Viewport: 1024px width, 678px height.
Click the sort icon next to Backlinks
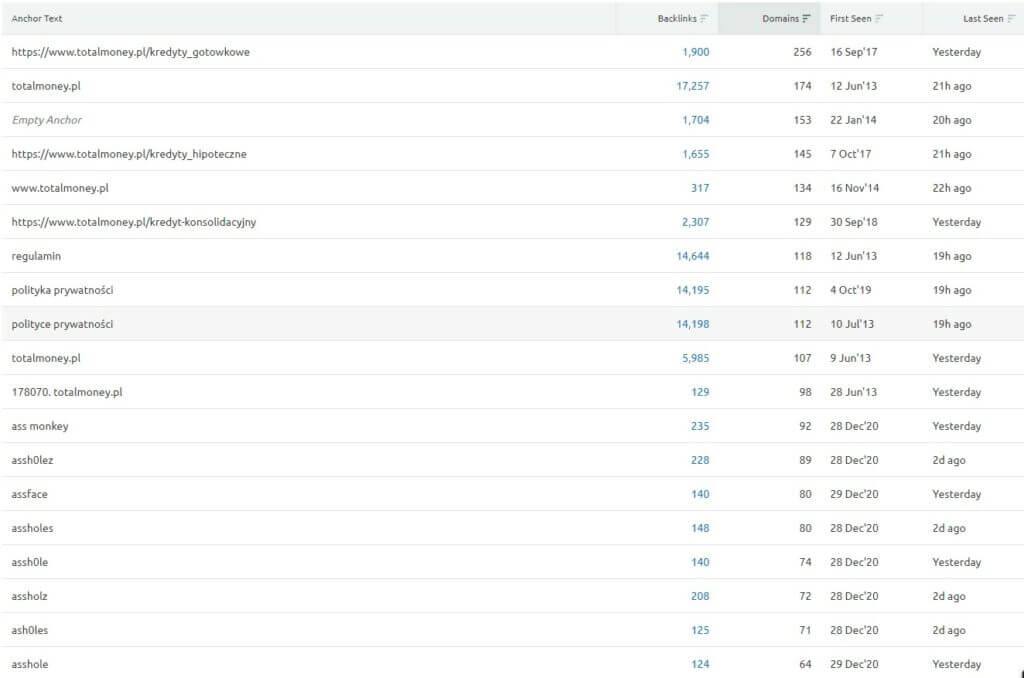[704, 18]
